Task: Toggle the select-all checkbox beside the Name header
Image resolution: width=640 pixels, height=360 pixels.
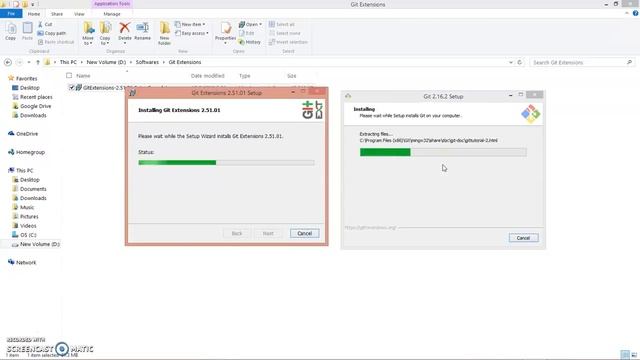Action: tap(69, 76)
